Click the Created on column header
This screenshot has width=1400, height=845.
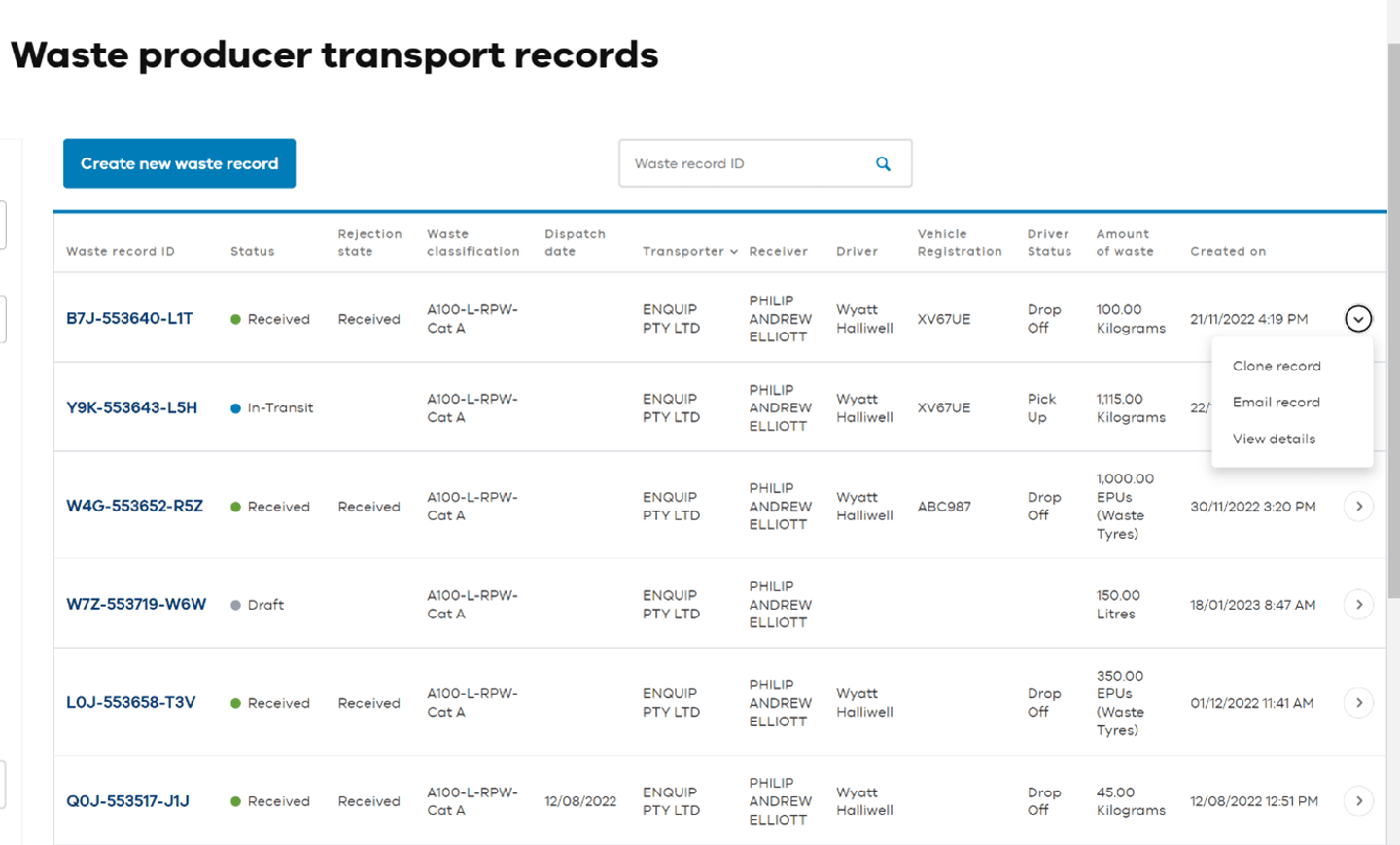click(x=1228, y=251)
